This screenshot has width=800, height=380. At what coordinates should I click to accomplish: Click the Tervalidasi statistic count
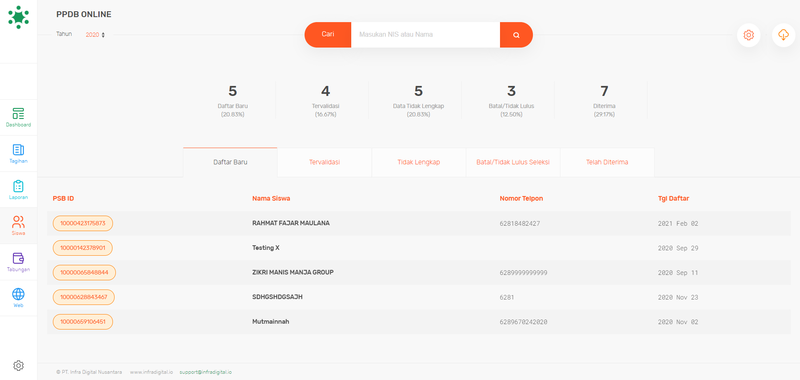pos(326,91)
